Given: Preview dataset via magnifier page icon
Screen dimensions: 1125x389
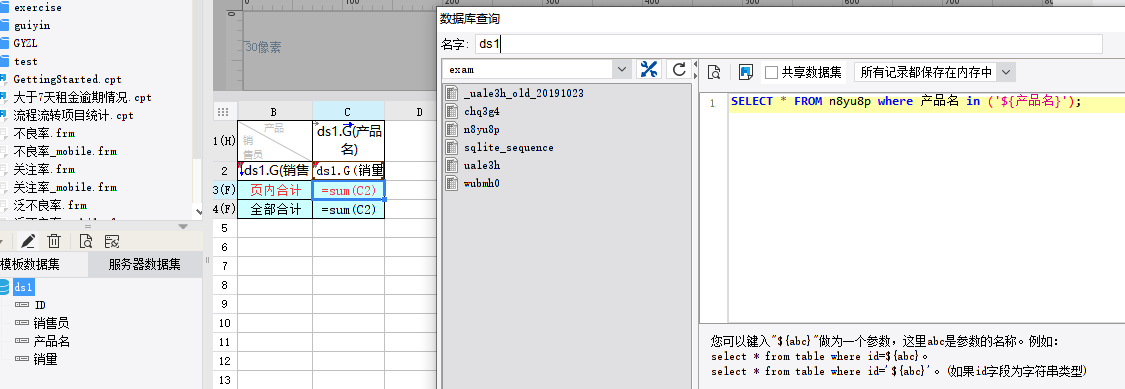Looking at the screenshot, I should coord(86,242).
